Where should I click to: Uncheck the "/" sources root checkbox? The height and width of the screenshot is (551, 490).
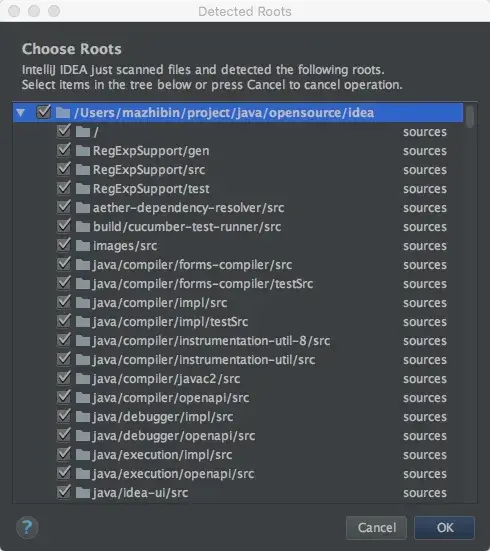point(64,131)
